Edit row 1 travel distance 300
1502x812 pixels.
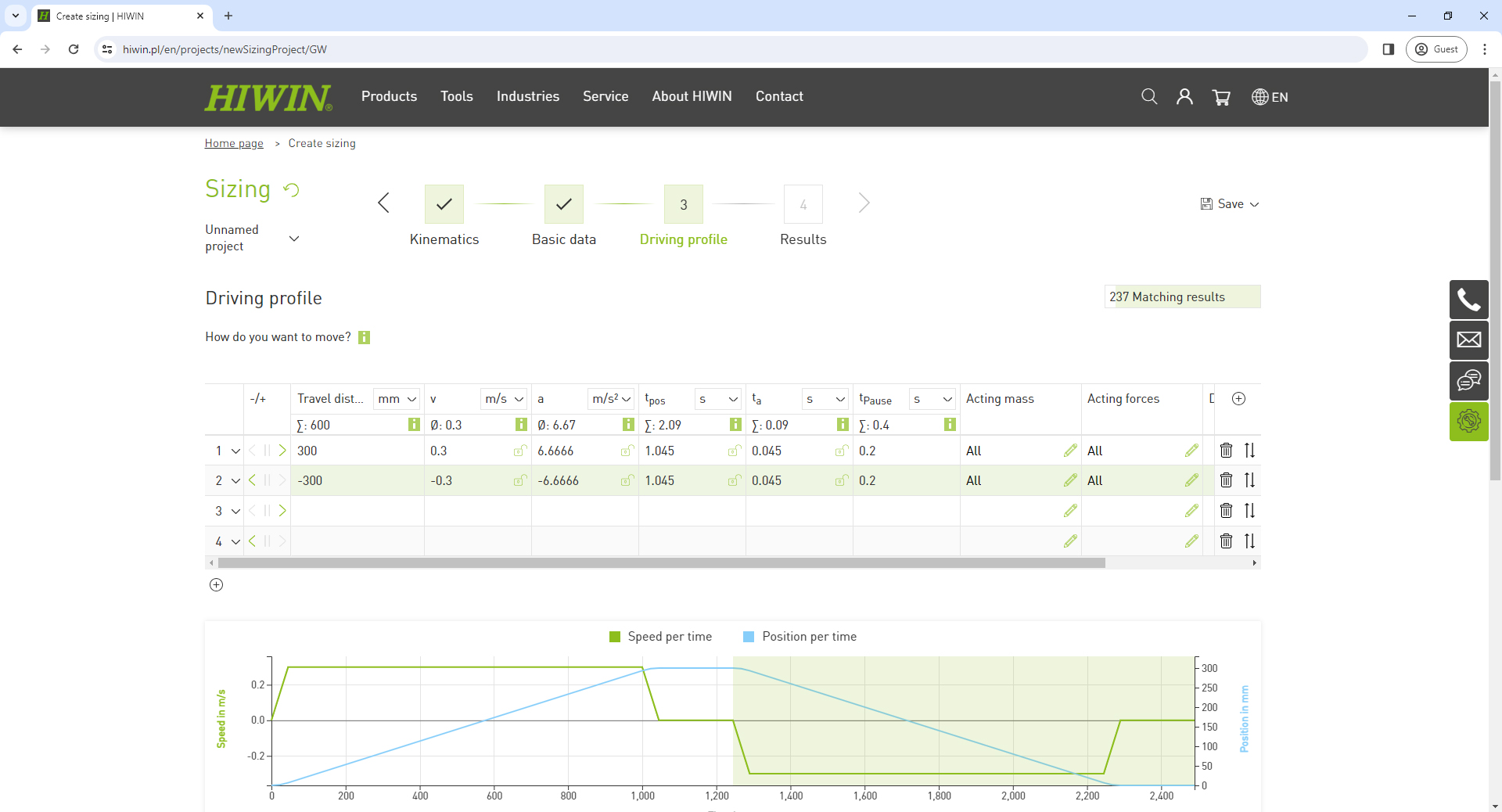[x=358, y=451]
